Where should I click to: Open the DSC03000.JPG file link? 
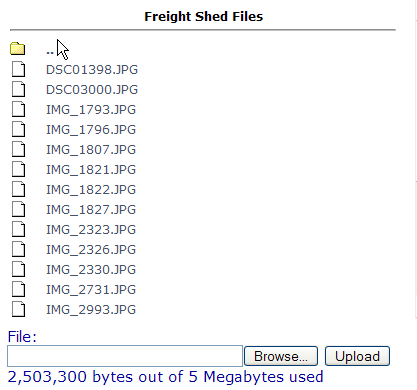point(92,90)
